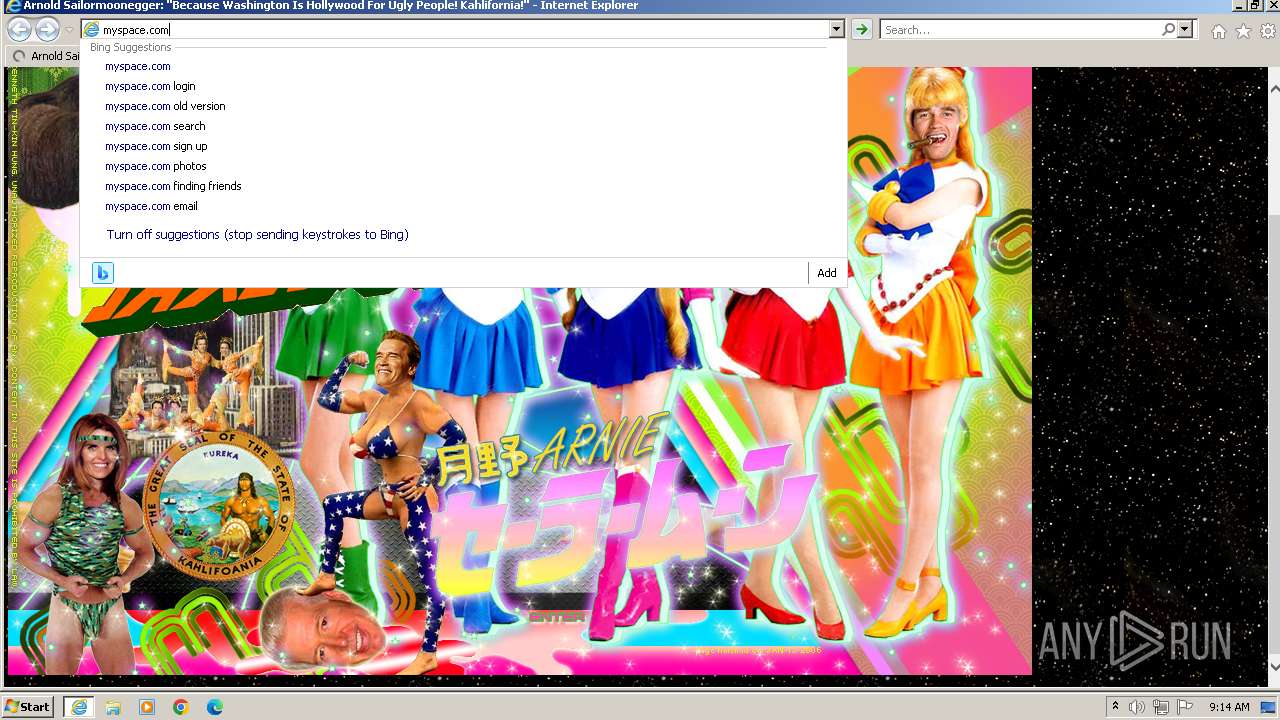Screen dimensions: 1280x720
Task: Click the magnifier search icon
Action: click(1168, 30)
